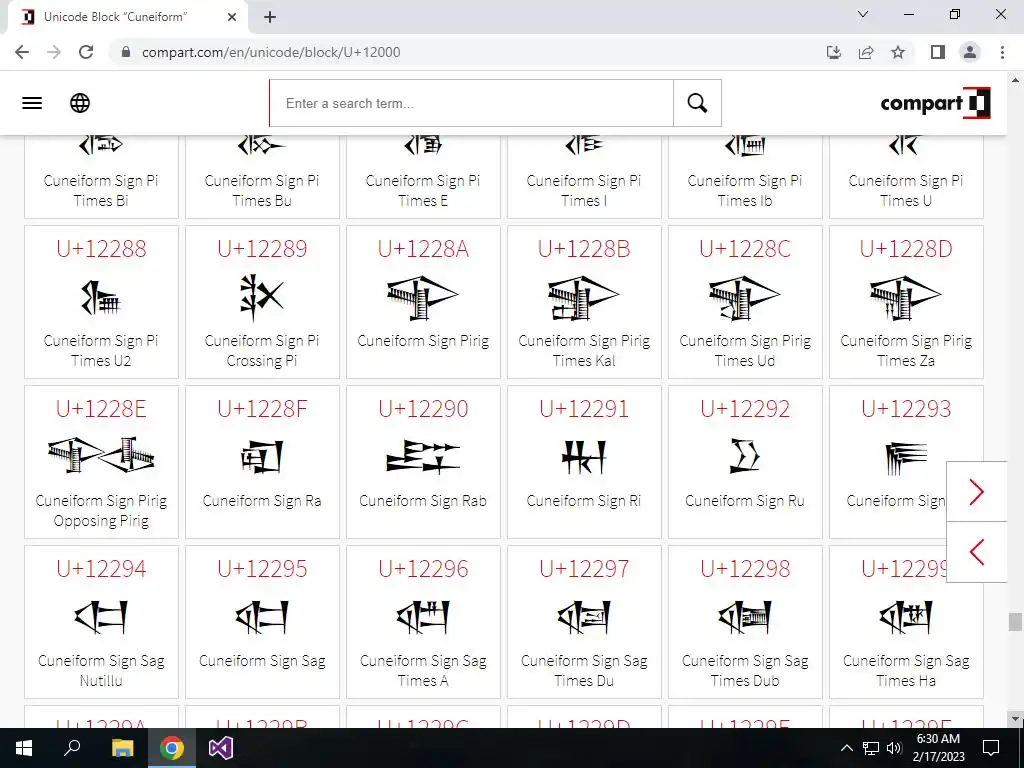
Task: Open the Pi Times Bu card
Action: coord(262,177)
